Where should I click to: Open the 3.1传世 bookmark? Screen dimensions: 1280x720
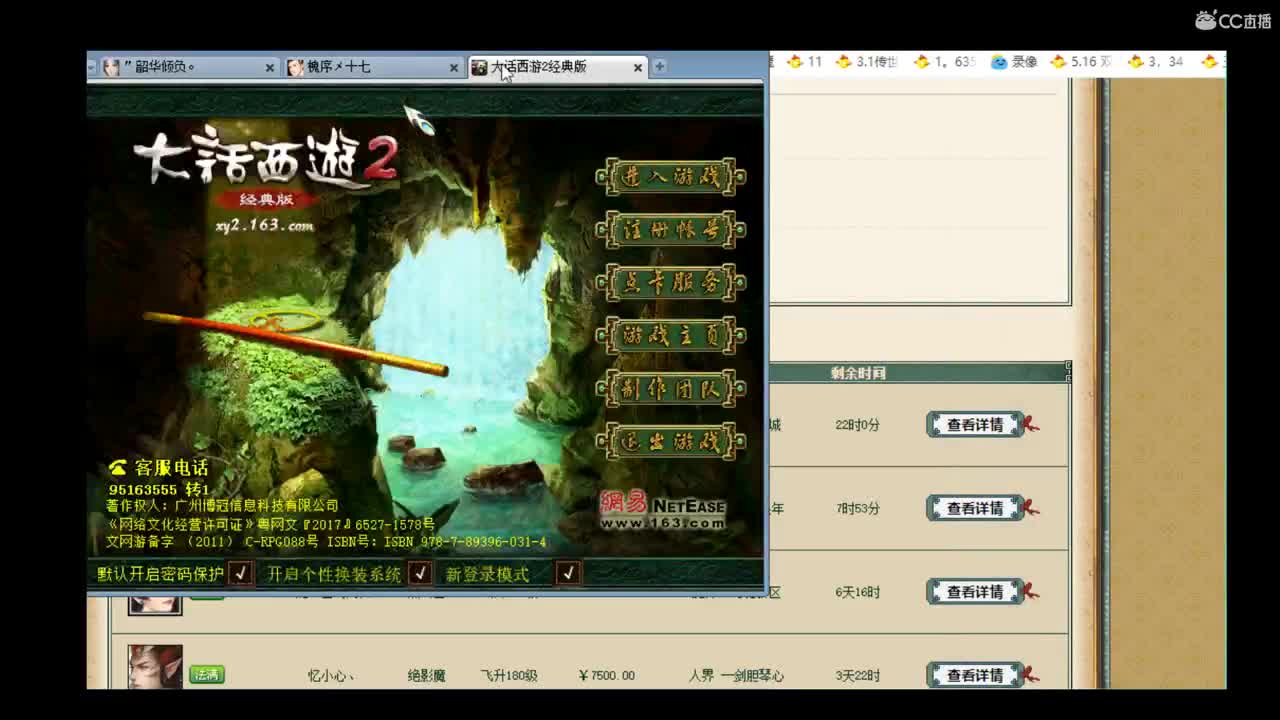pyautogui.click(x=867, y=62)
